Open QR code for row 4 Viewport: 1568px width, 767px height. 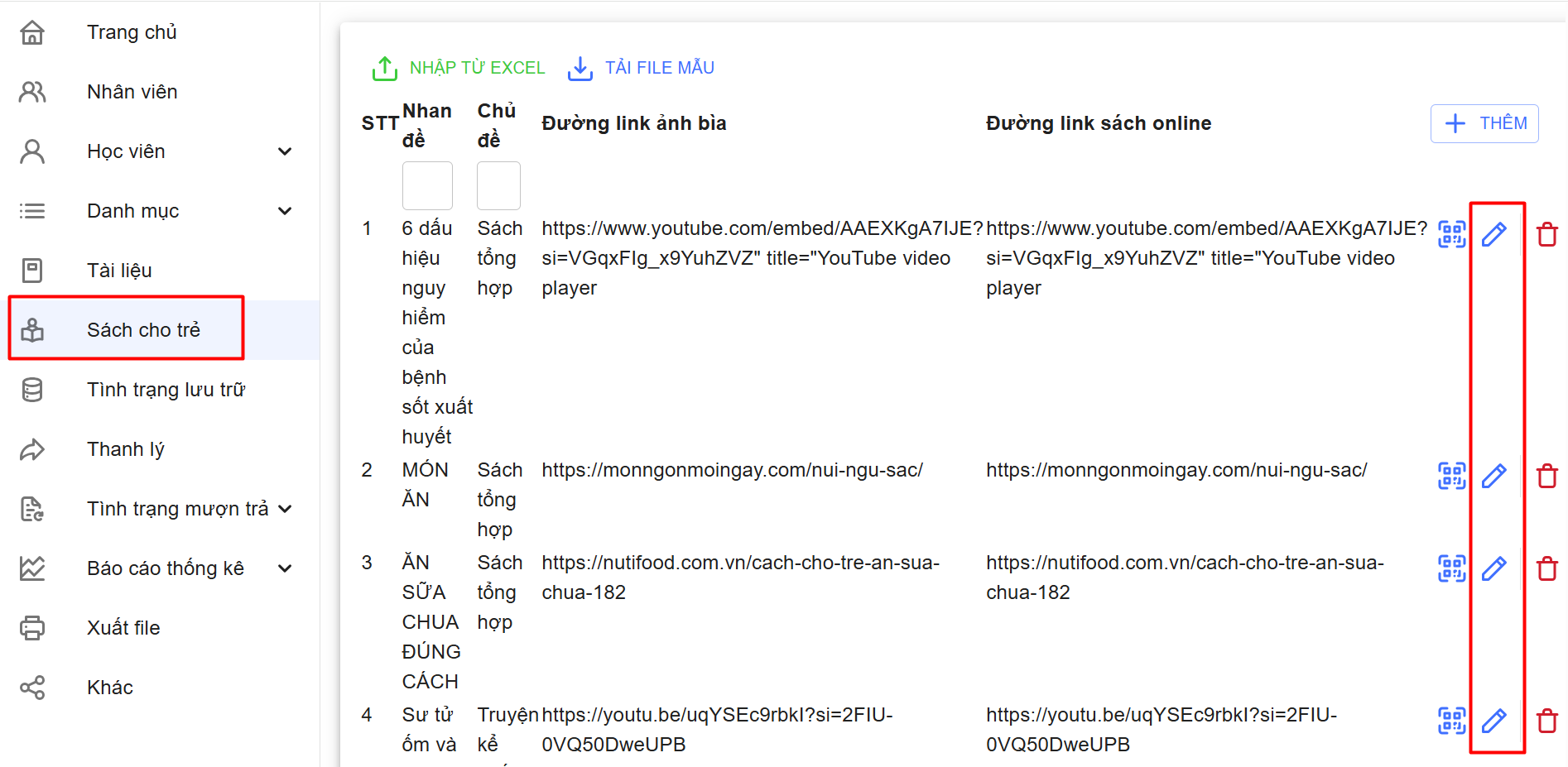(x=1451, y=721)
